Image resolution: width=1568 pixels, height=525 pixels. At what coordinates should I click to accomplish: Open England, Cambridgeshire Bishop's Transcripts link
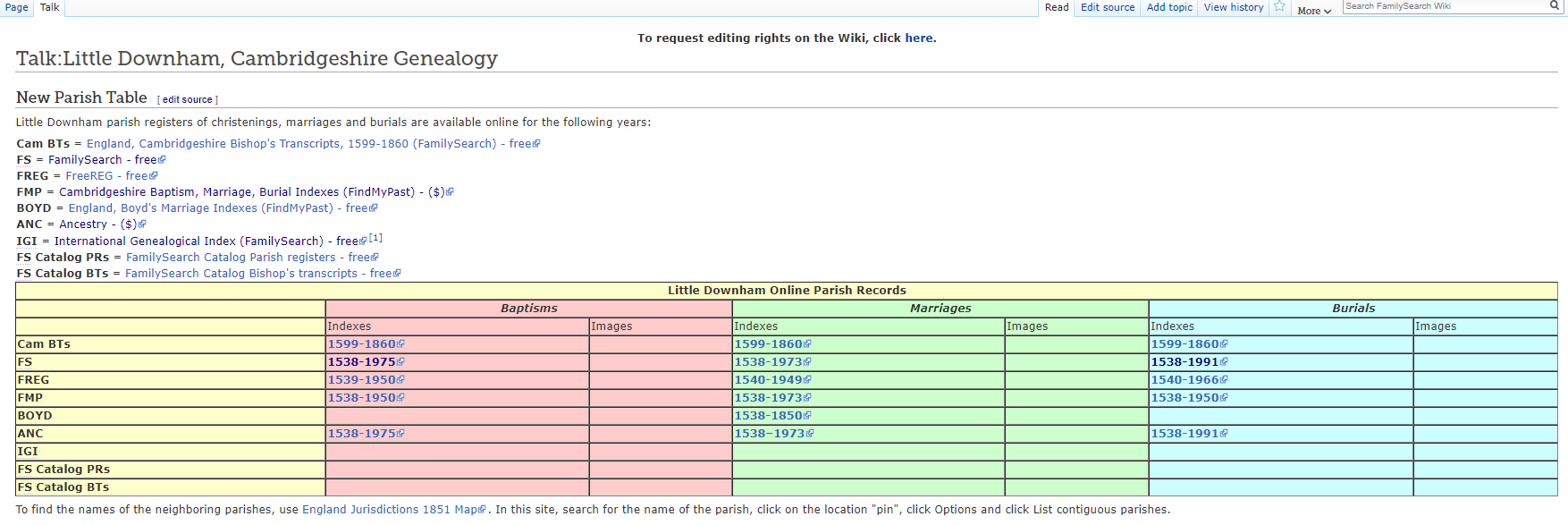coord(291,144)
